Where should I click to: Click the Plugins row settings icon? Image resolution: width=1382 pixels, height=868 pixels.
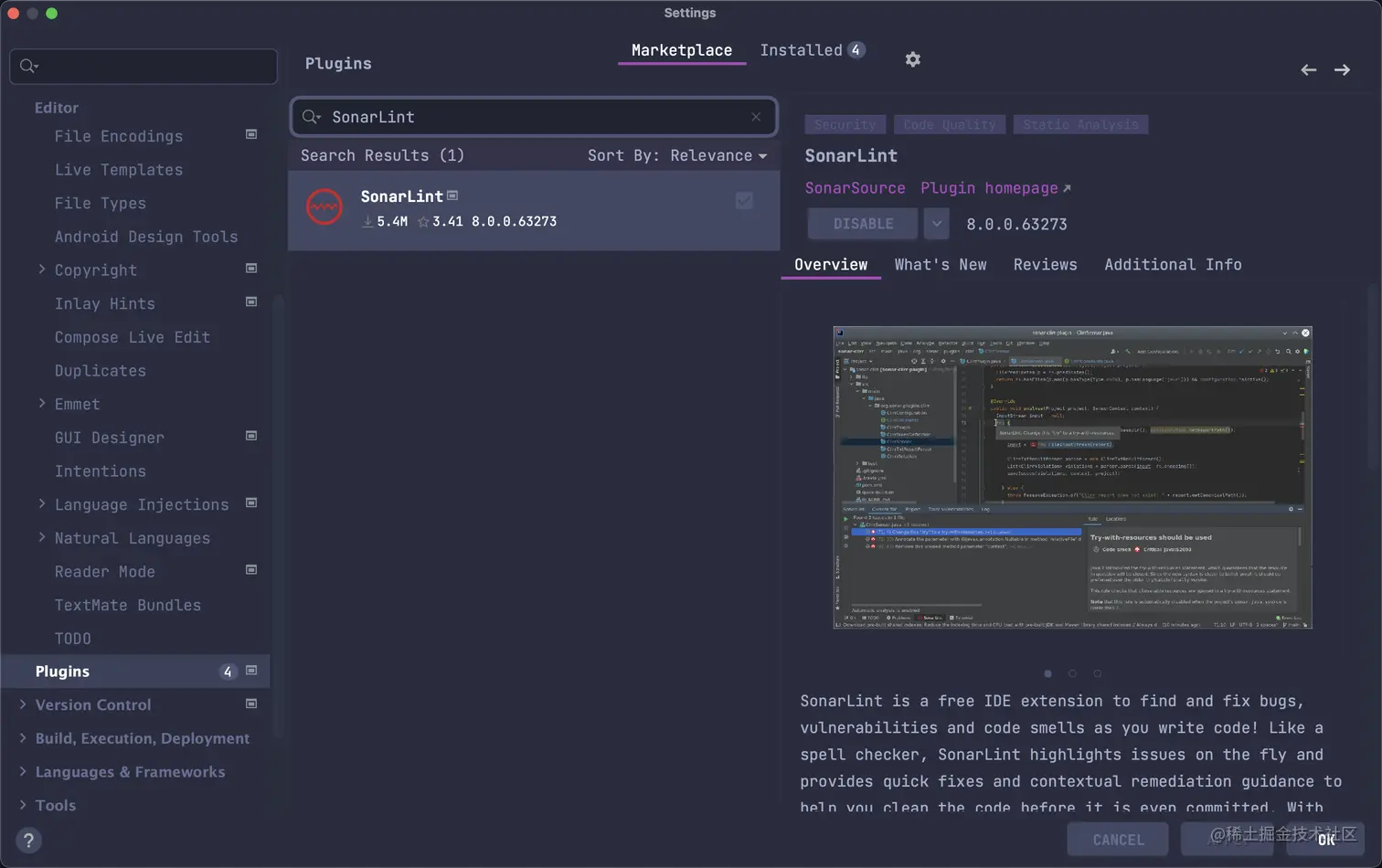click(x=251, y=670)
